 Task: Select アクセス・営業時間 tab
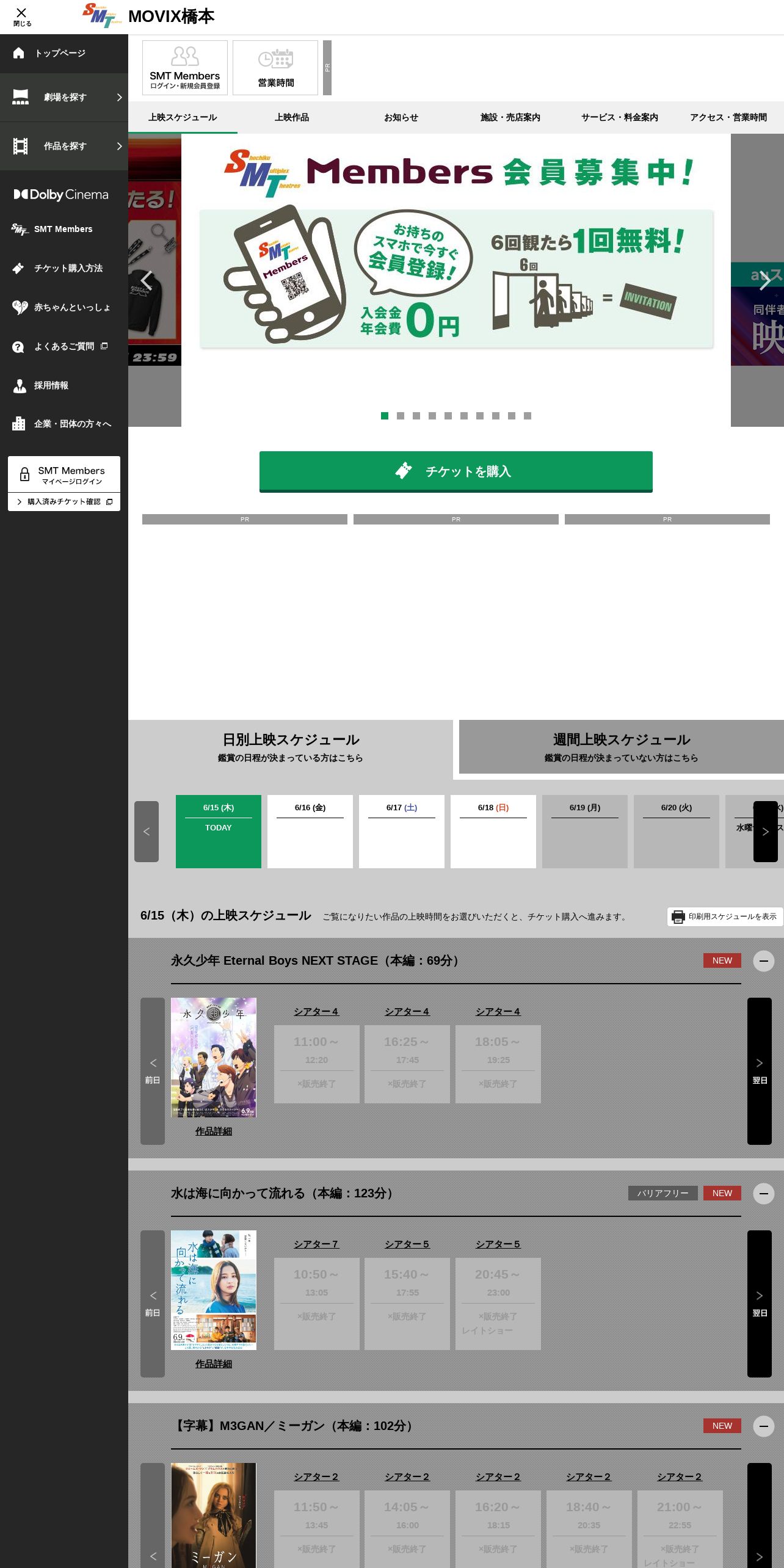[728, 117]
